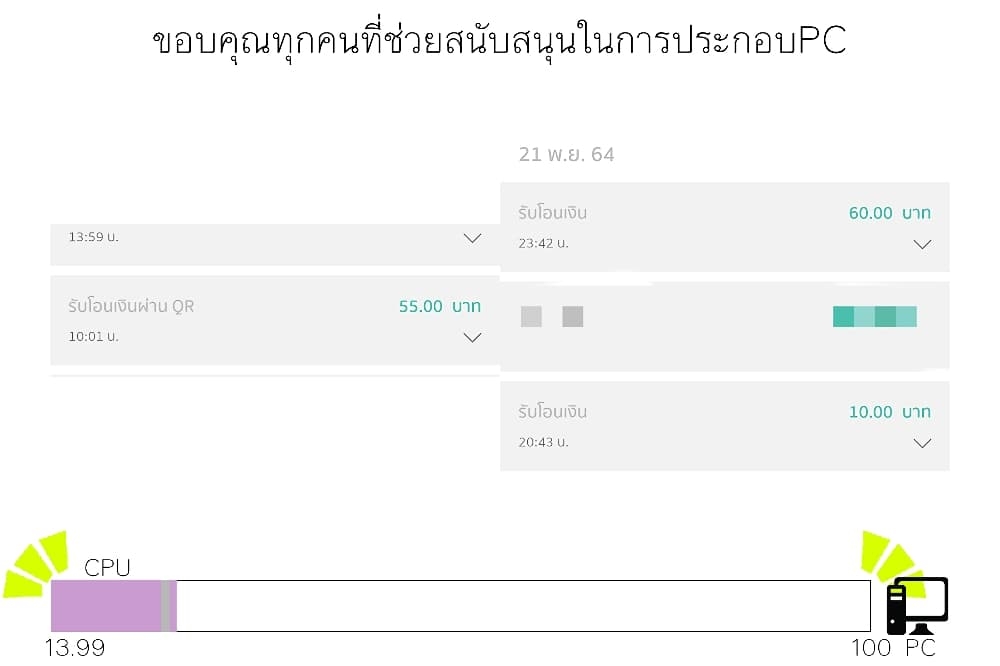The image size is (1000, 666).
Task: Click the purple filled CPU progress section
Action: click(x=105, y=606)
